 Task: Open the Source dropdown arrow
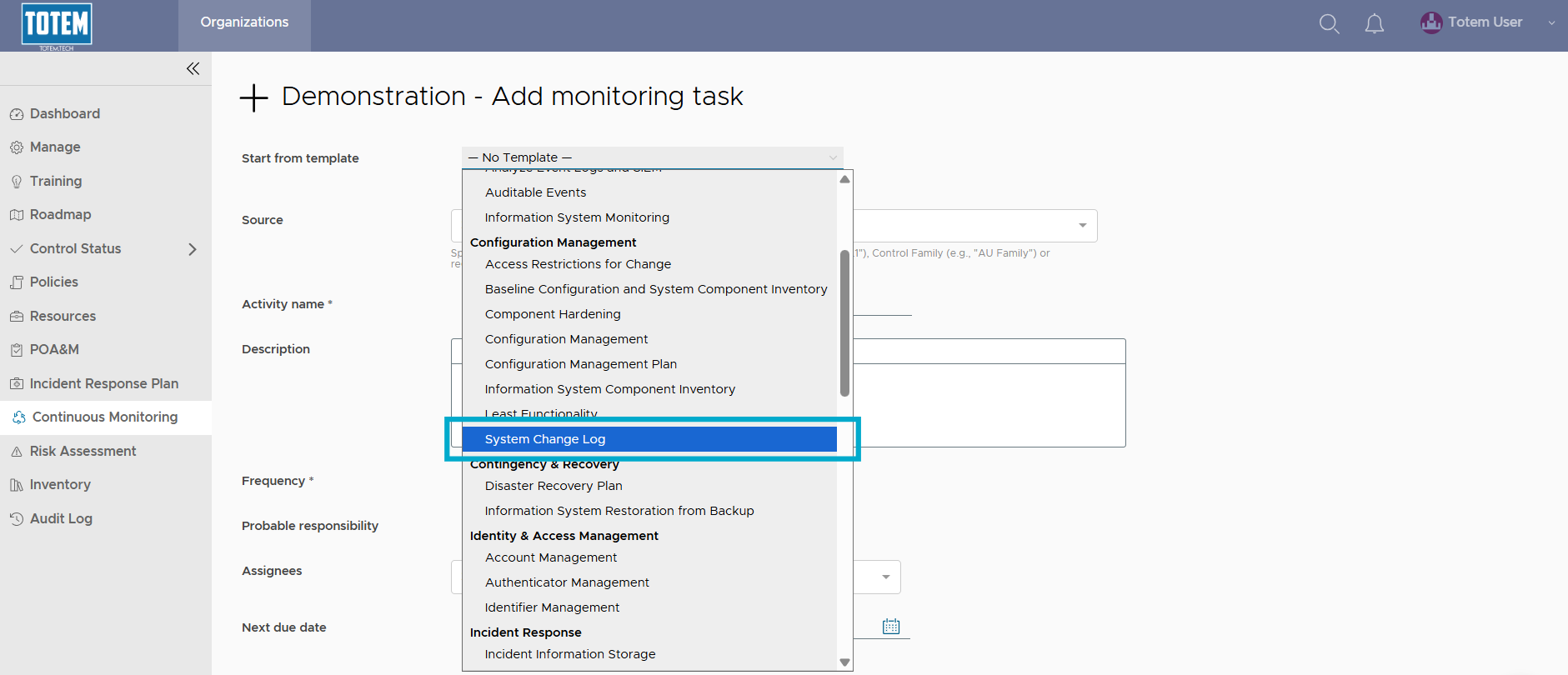pos(1082,226)
